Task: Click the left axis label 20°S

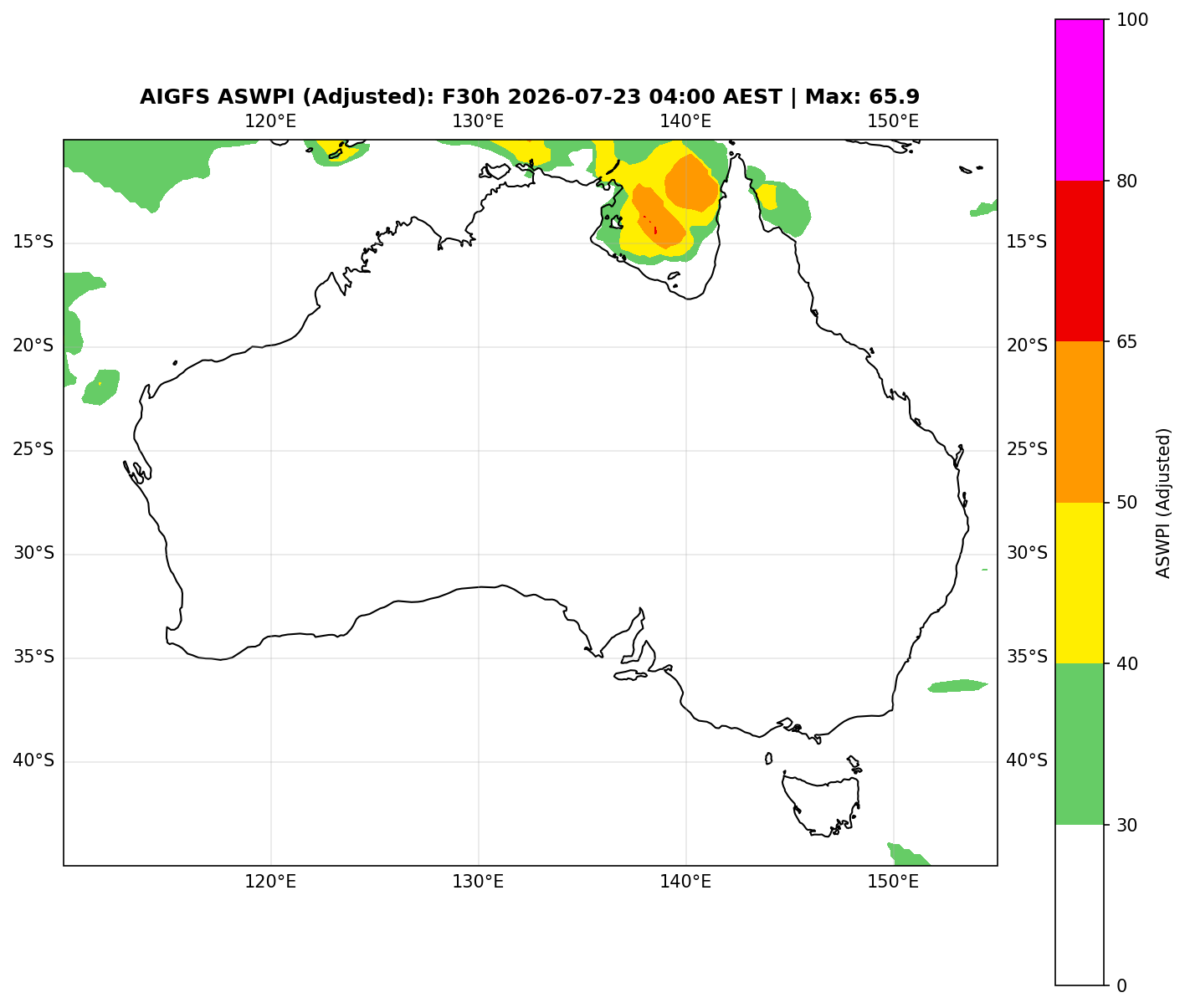Action: click(x=33, y=346)
